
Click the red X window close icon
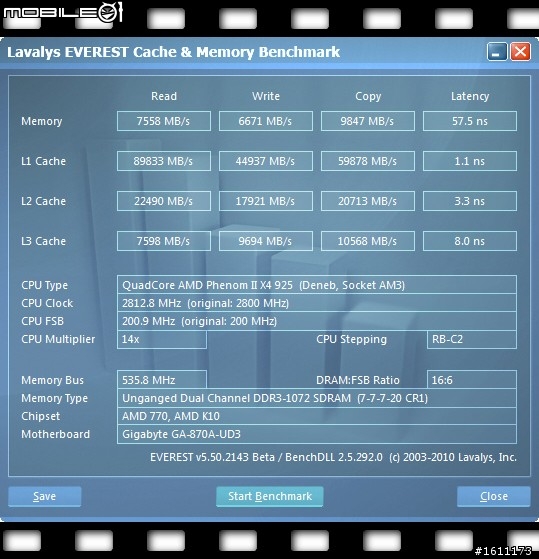click(520, 52)
